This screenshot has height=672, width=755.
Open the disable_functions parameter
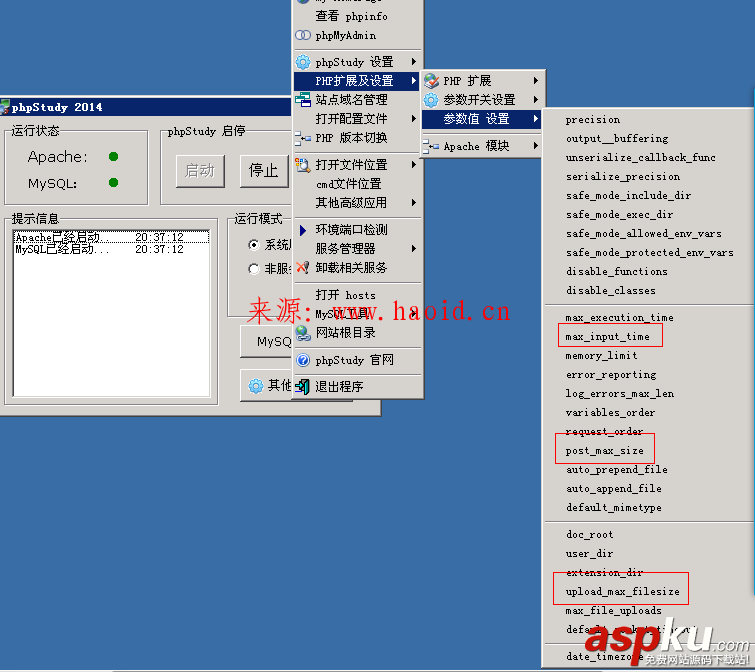pos(617,271)
